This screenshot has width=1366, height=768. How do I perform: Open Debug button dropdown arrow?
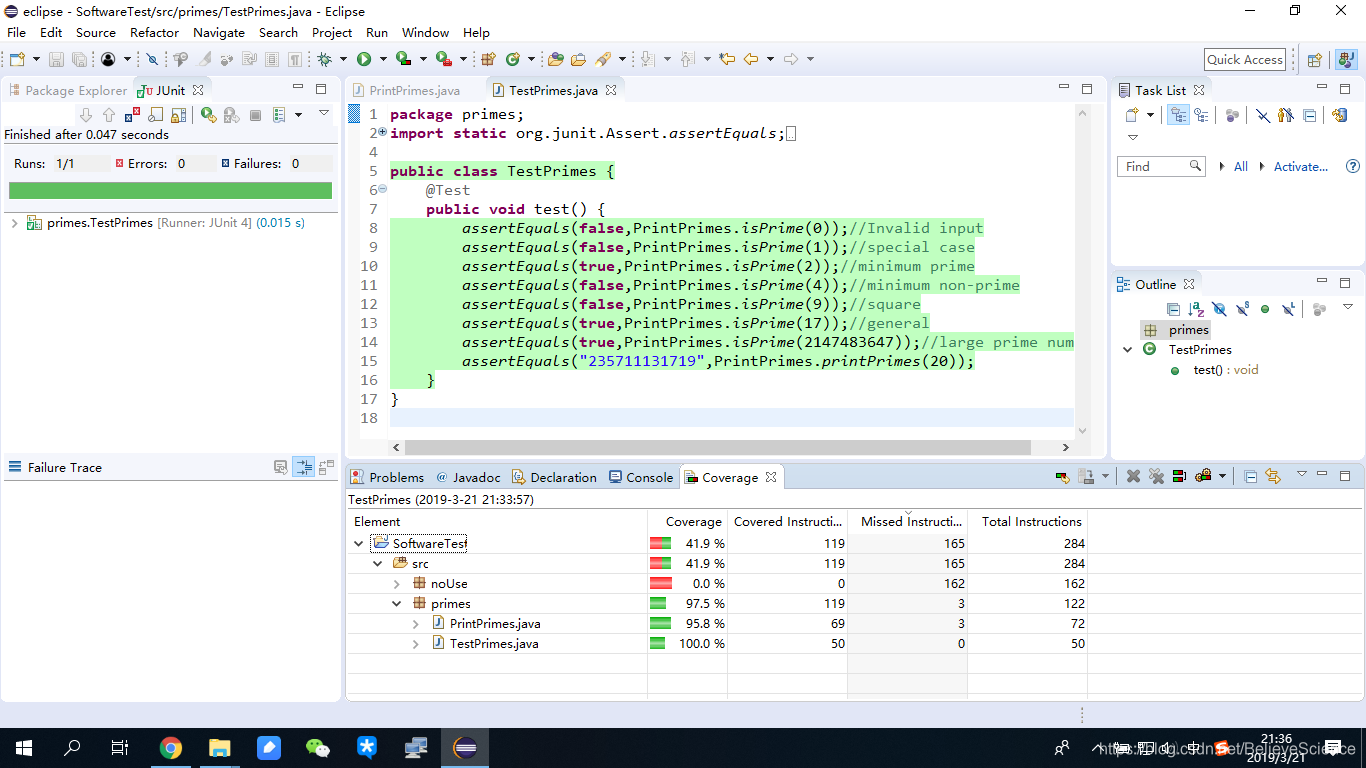[x=343, y=59]
